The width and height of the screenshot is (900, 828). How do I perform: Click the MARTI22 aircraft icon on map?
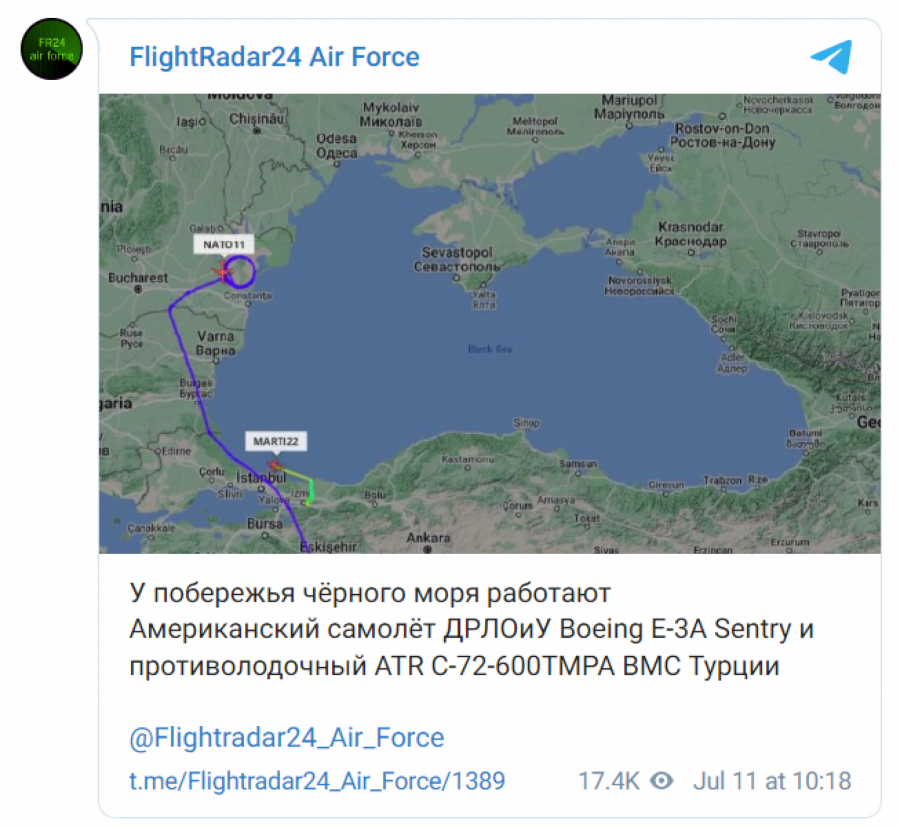tap(275, 464)
